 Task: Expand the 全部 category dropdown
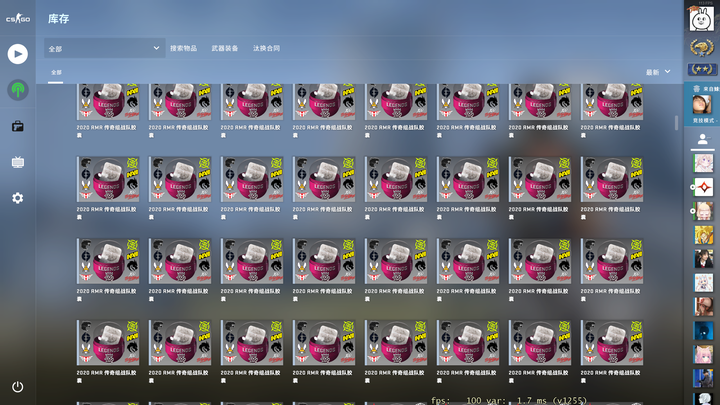[105, 48]
